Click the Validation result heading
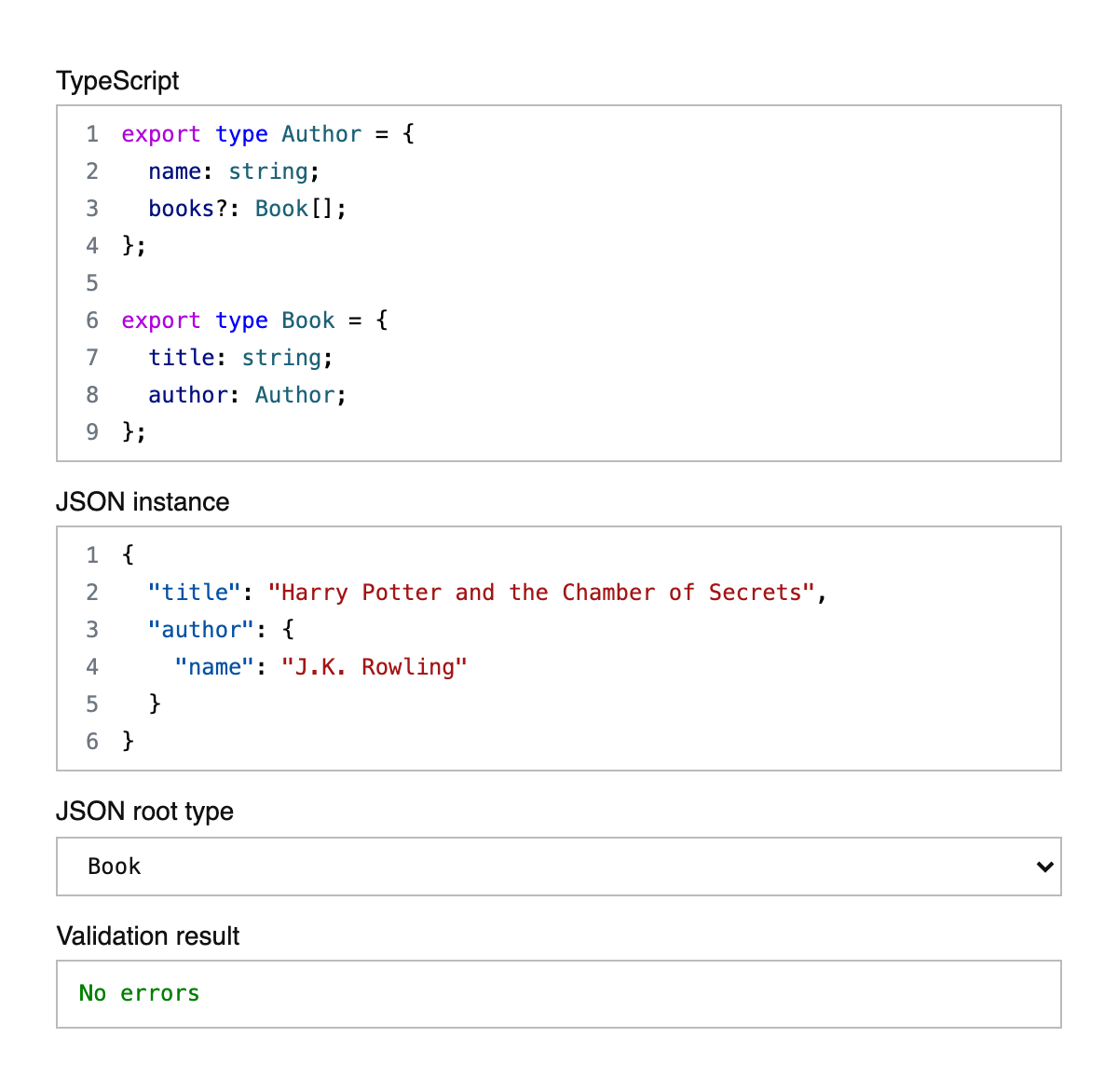The height and width of the screenshot is (1092, 1118). 148,936
